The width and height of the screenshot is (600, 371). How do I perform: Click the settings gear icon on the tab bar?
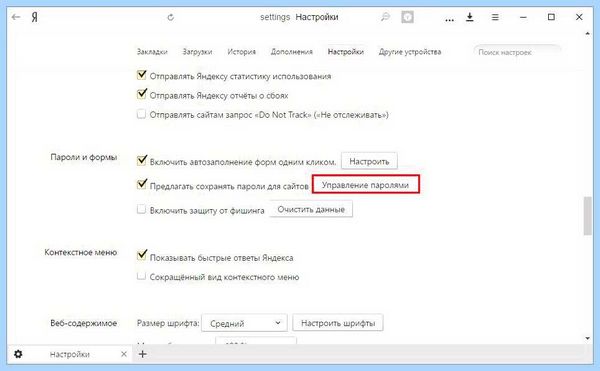(x=18, y=354)
